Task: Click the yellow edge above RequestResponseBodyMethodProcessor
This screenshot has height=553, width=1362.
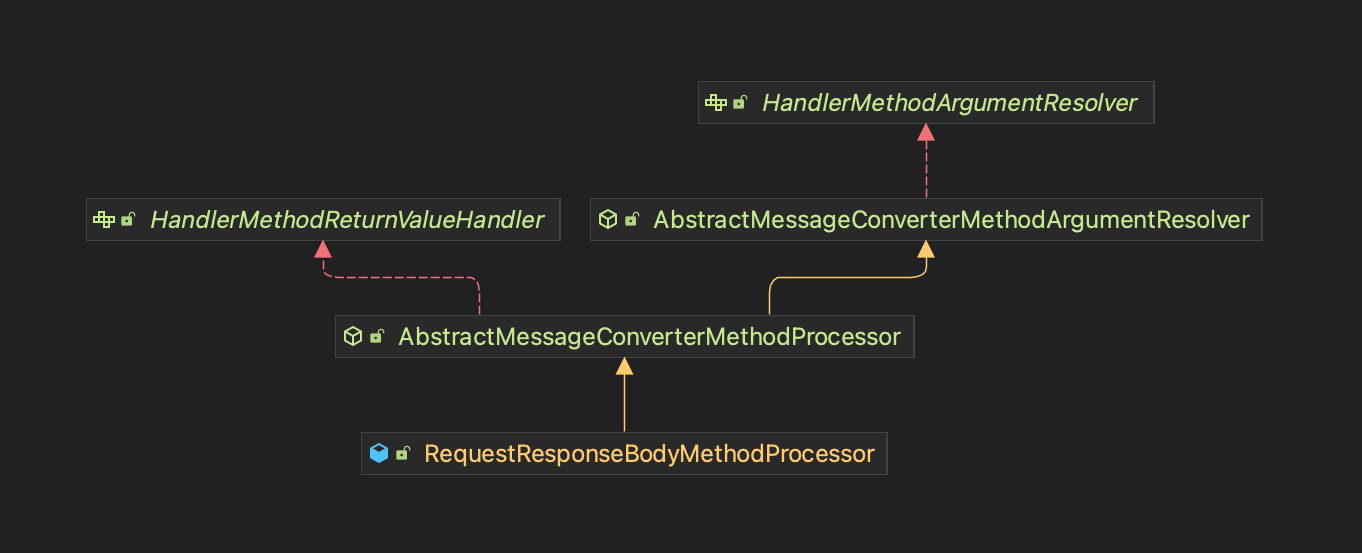Action: click(624, 405)
